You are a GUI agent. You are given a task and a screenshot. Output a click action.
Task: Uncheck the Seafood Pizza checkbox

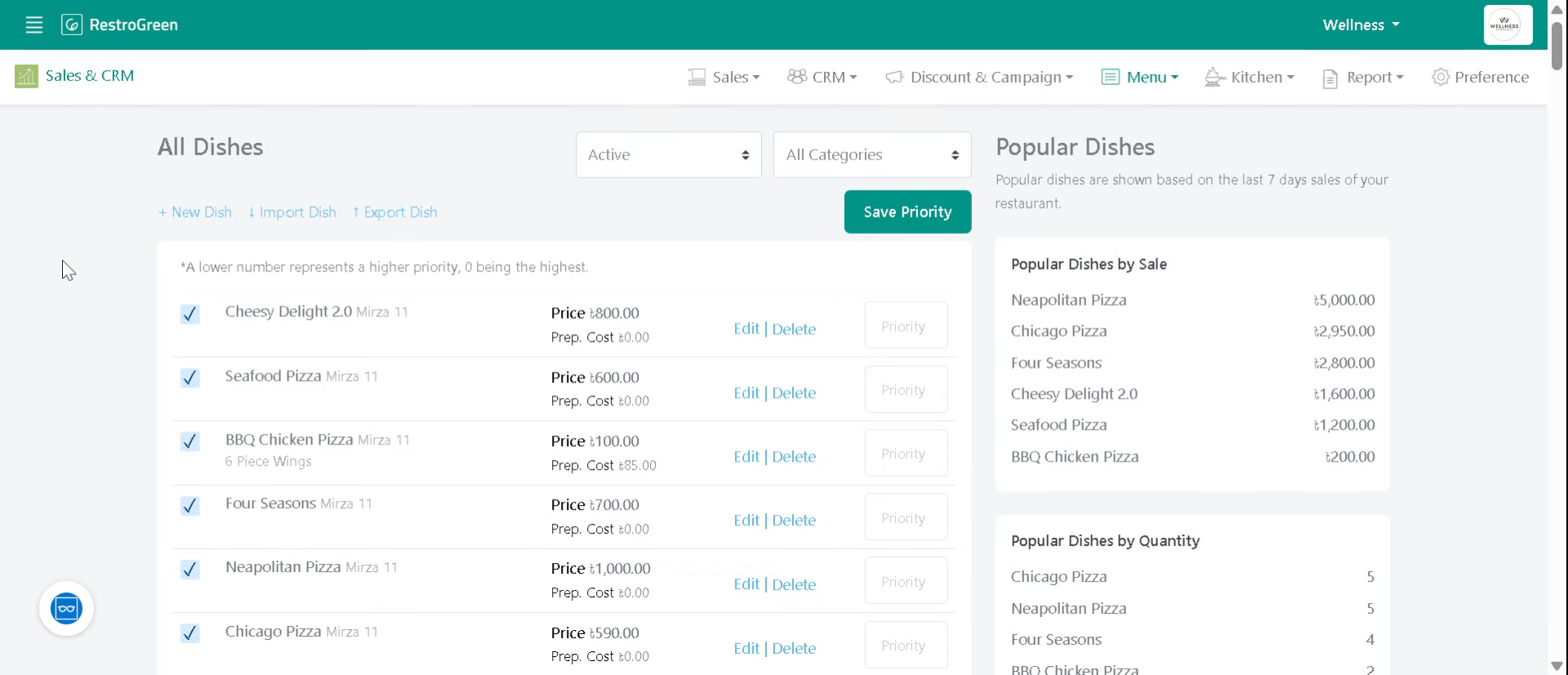[x=189, y=378]
